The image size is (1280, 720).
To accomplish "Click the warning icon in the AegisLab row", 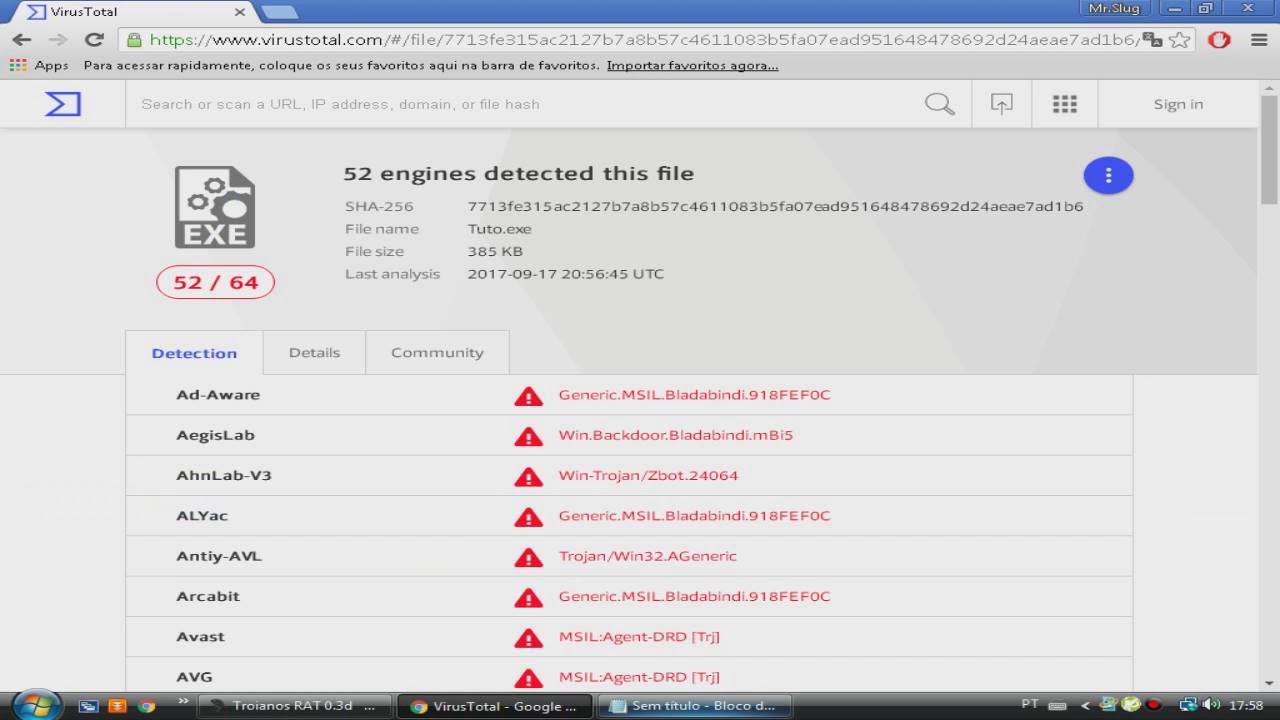I will (x=528, y=436).
